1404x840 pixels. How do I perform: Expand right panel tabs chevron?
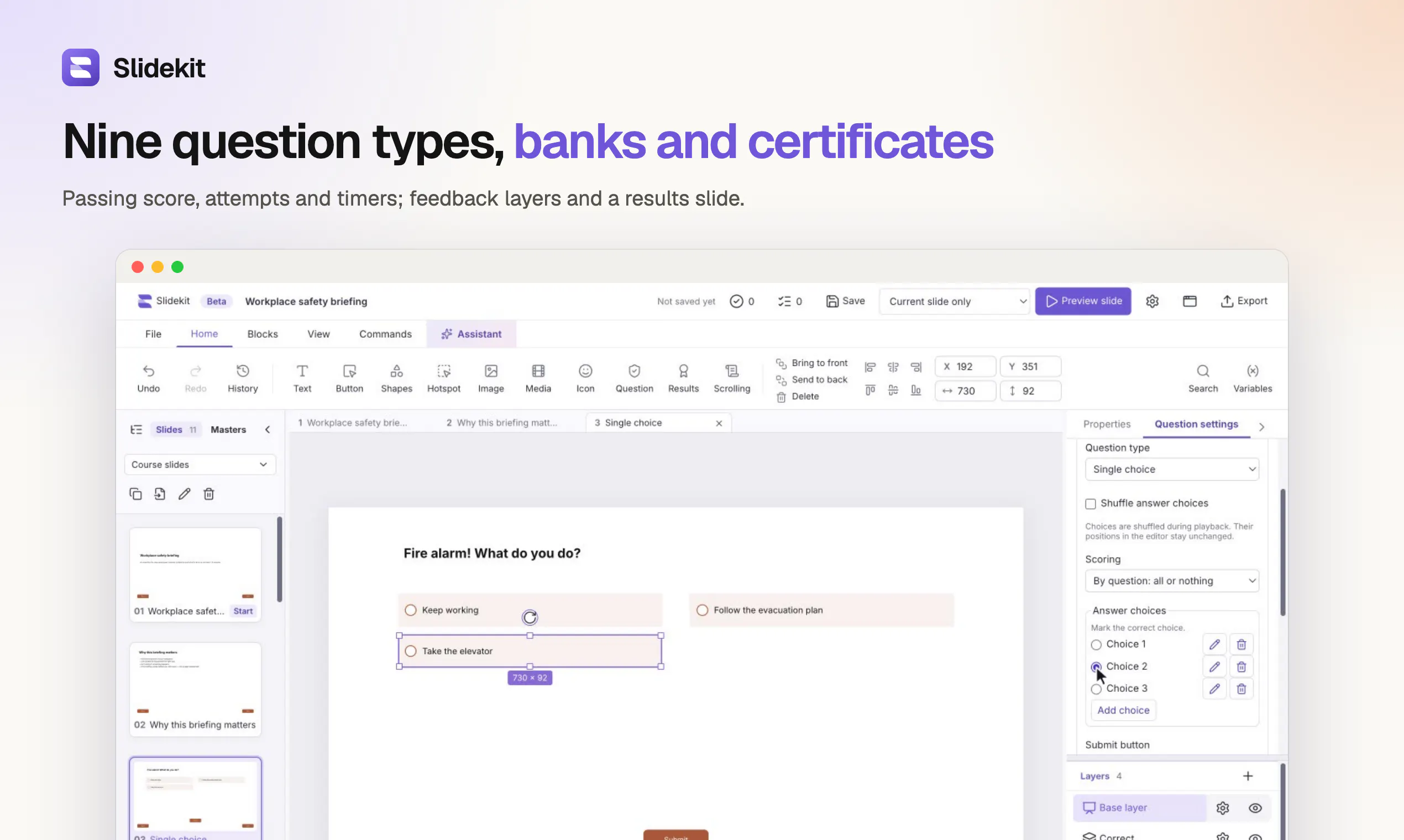coord(1261,427)
